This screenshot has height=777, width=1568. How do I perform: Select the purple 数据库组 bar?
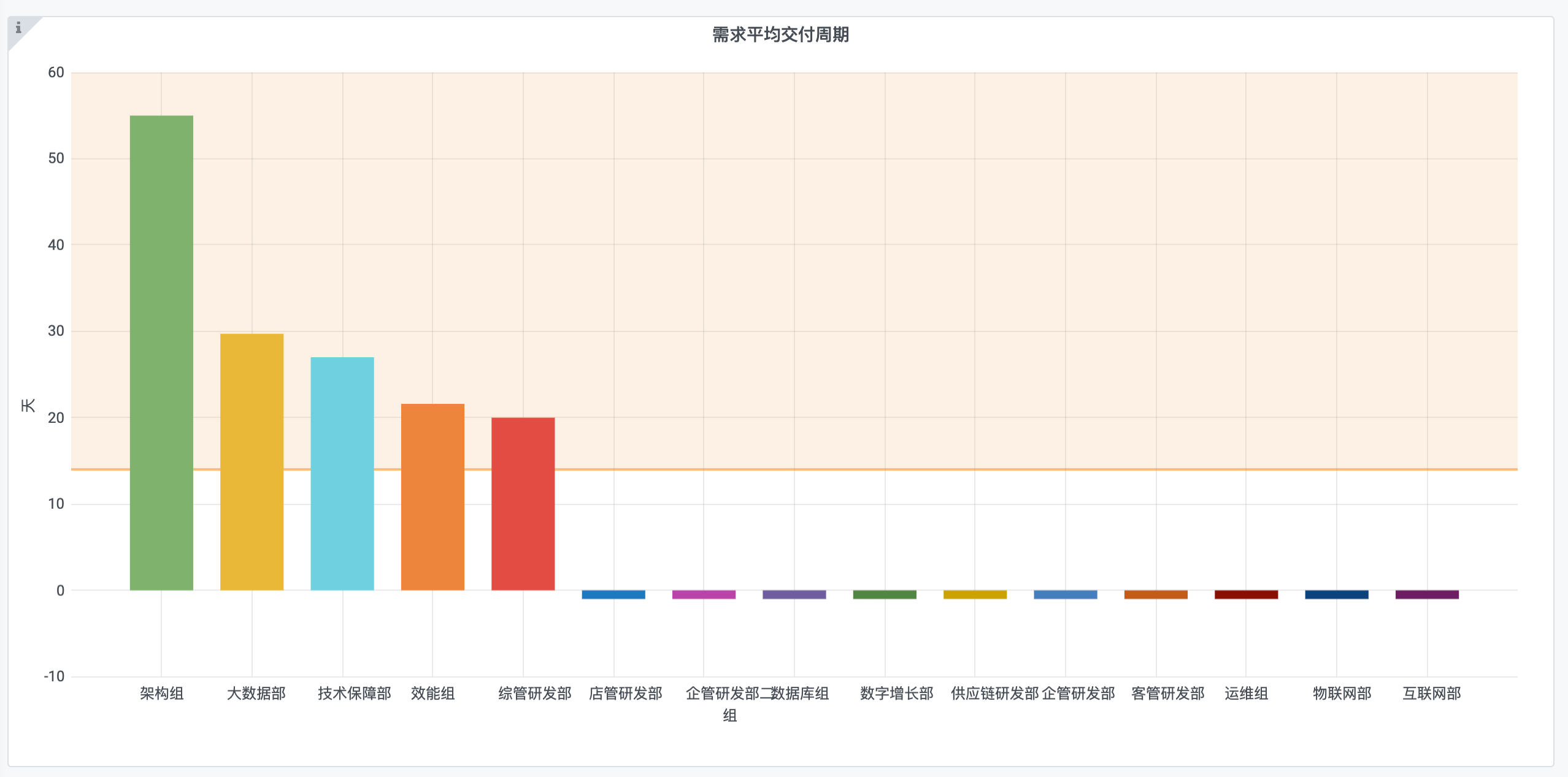coord(794,594)
